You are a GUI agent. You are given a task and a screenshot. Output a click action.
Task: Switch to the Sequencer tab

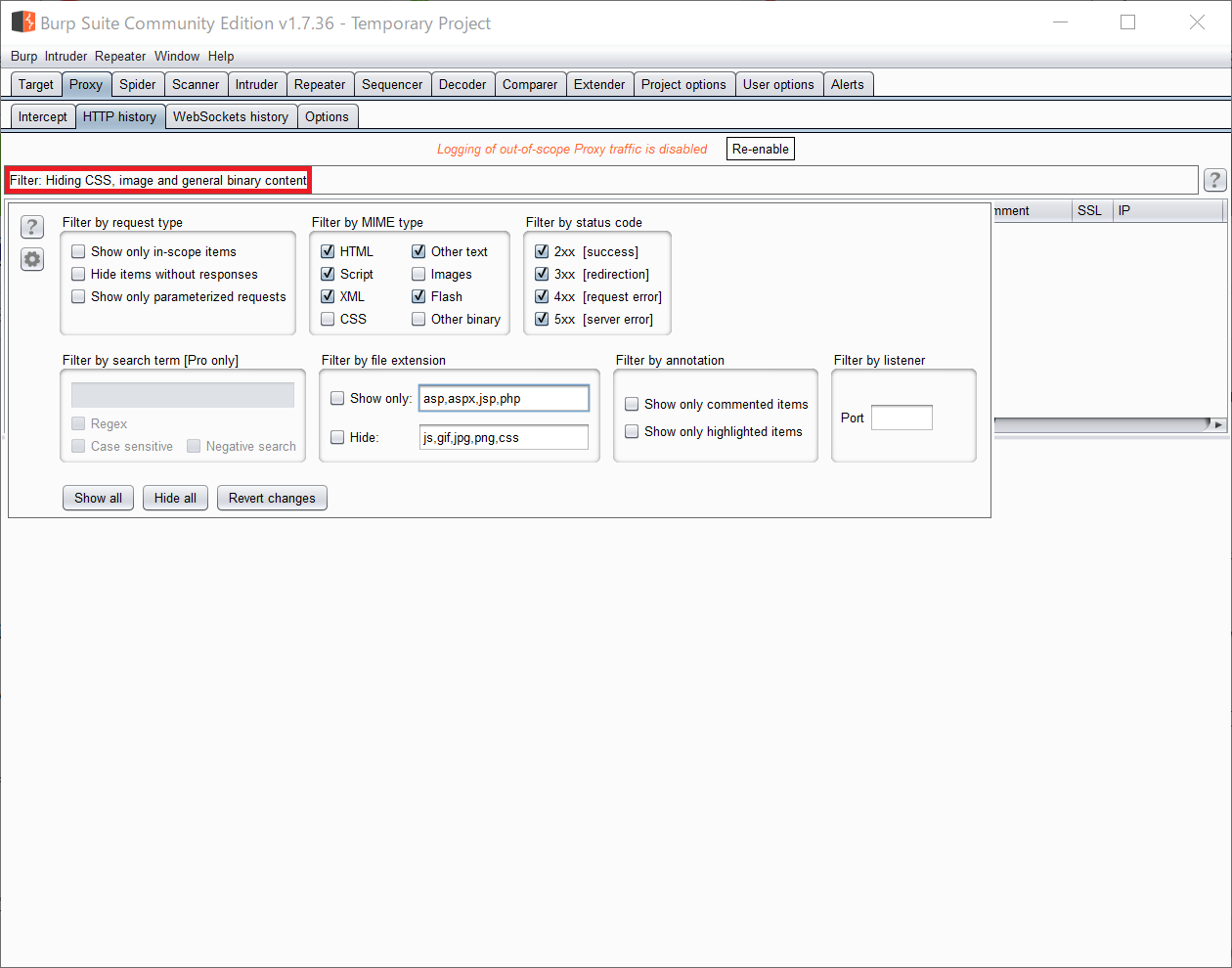[x=392, y=84]
